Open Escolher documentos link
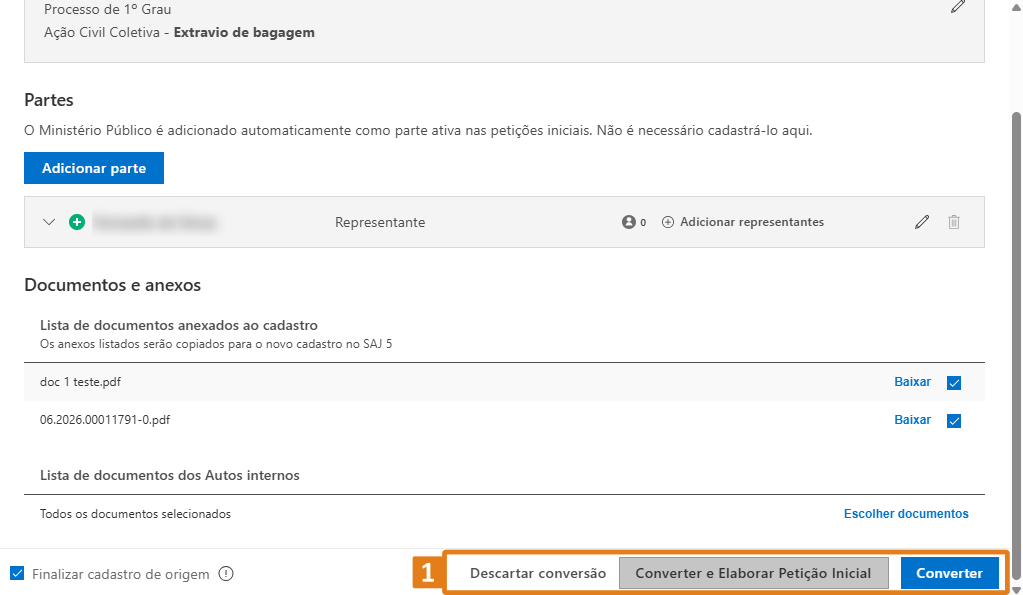1023x595 pixels. pyautogui.click(x=906, y=513)
